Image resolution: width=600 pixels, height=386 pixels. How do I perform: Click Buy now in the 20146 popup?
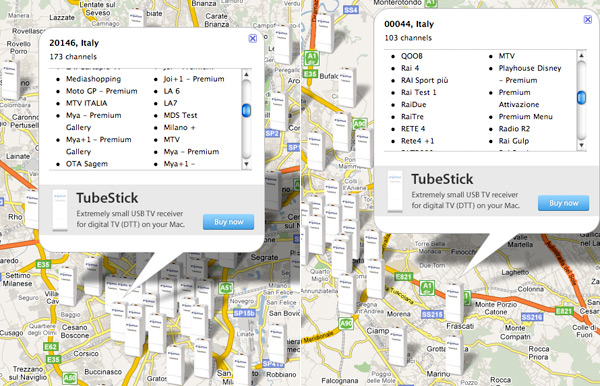[x=228, y=222]
